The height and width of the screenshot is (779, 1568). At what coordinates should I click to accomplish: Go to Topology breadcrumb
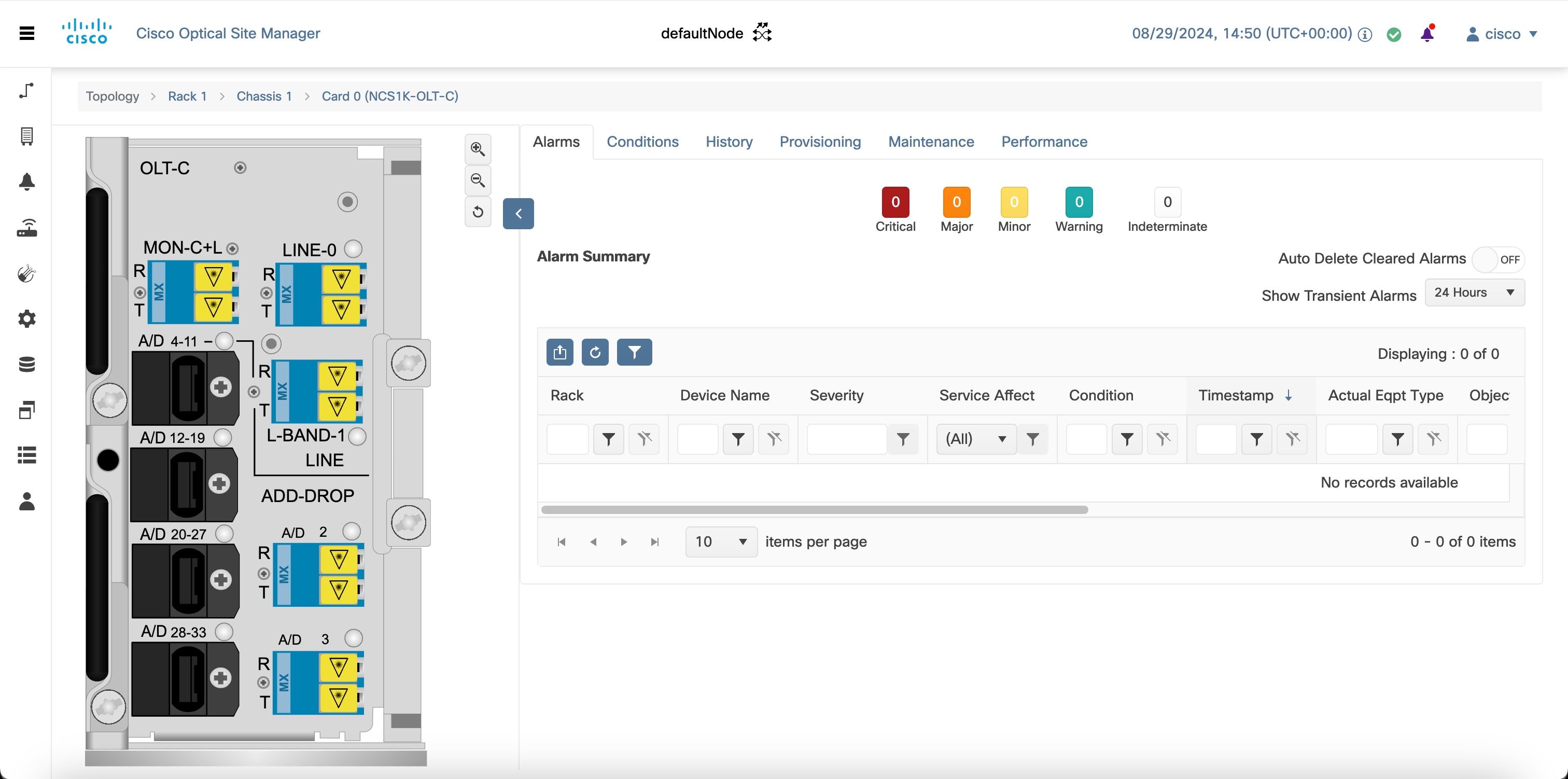pyautogui.click(x=113, y=96)
